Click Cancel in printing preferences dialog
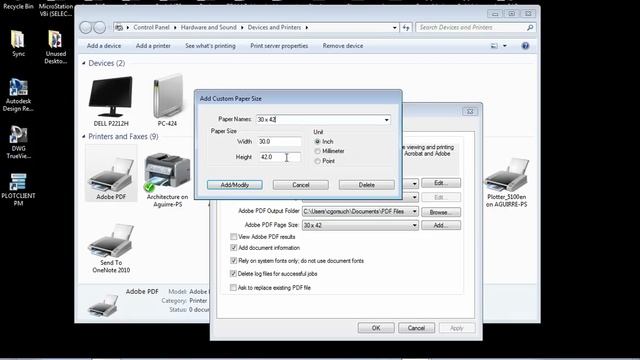Image resolution: width=640 pixels, height=360 pixels. click(416, 328)
